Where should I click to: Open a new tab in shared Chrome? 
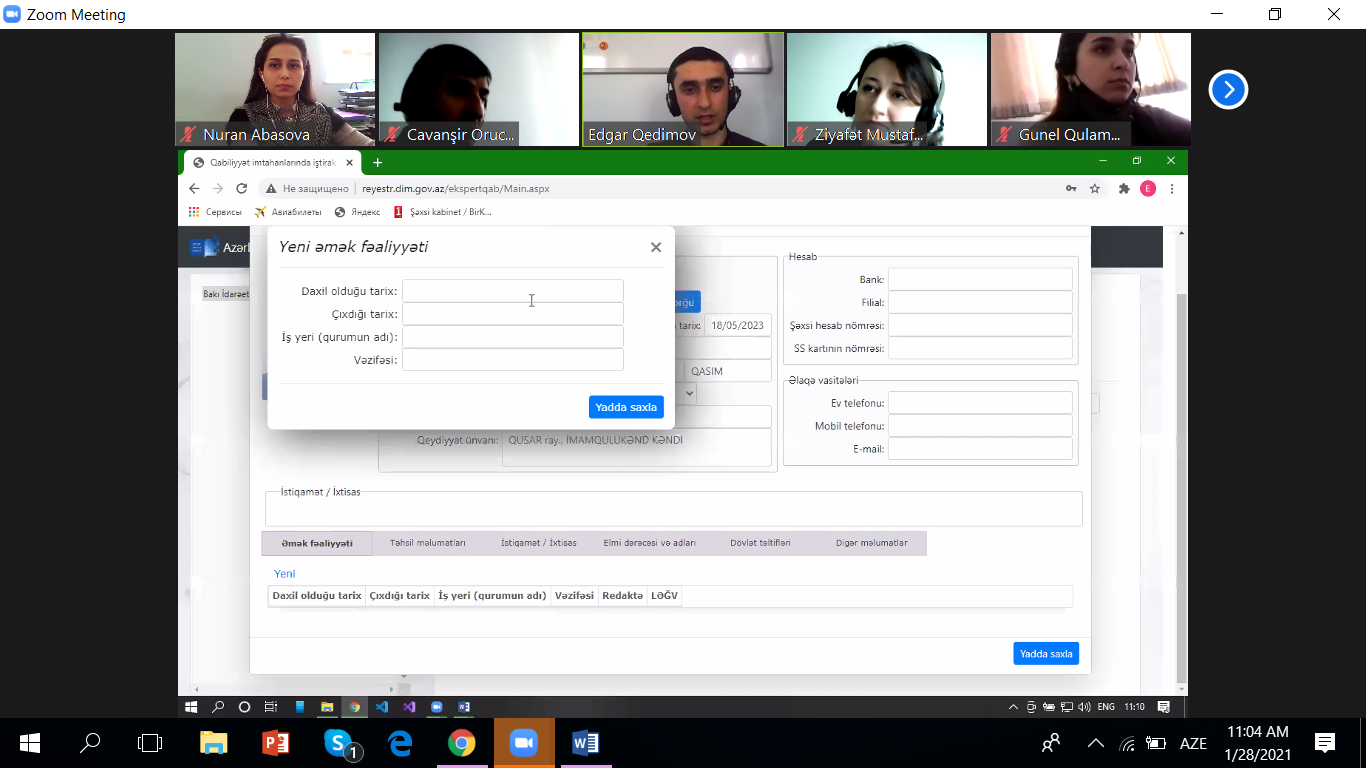point(377,162)
